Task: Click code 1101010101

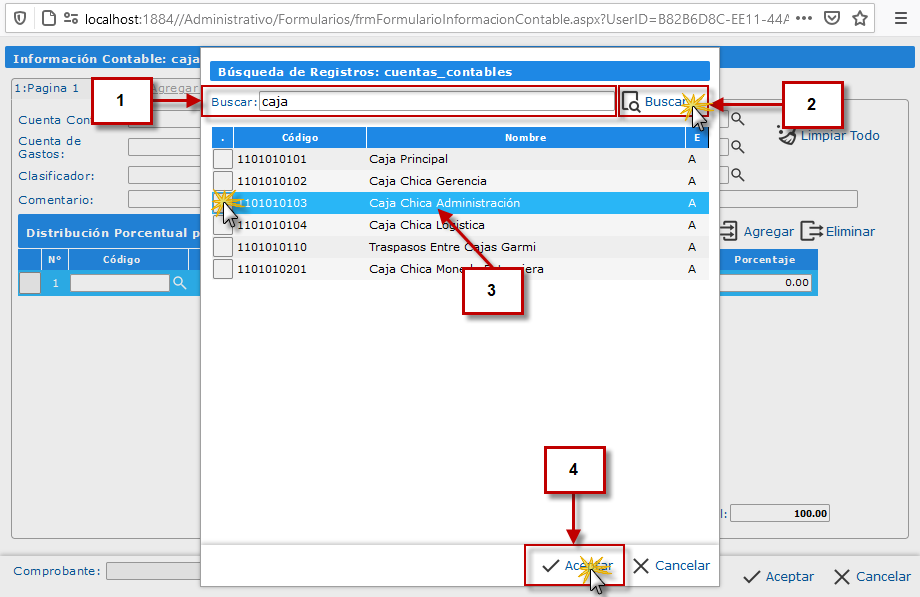Action: pos(272,159)
